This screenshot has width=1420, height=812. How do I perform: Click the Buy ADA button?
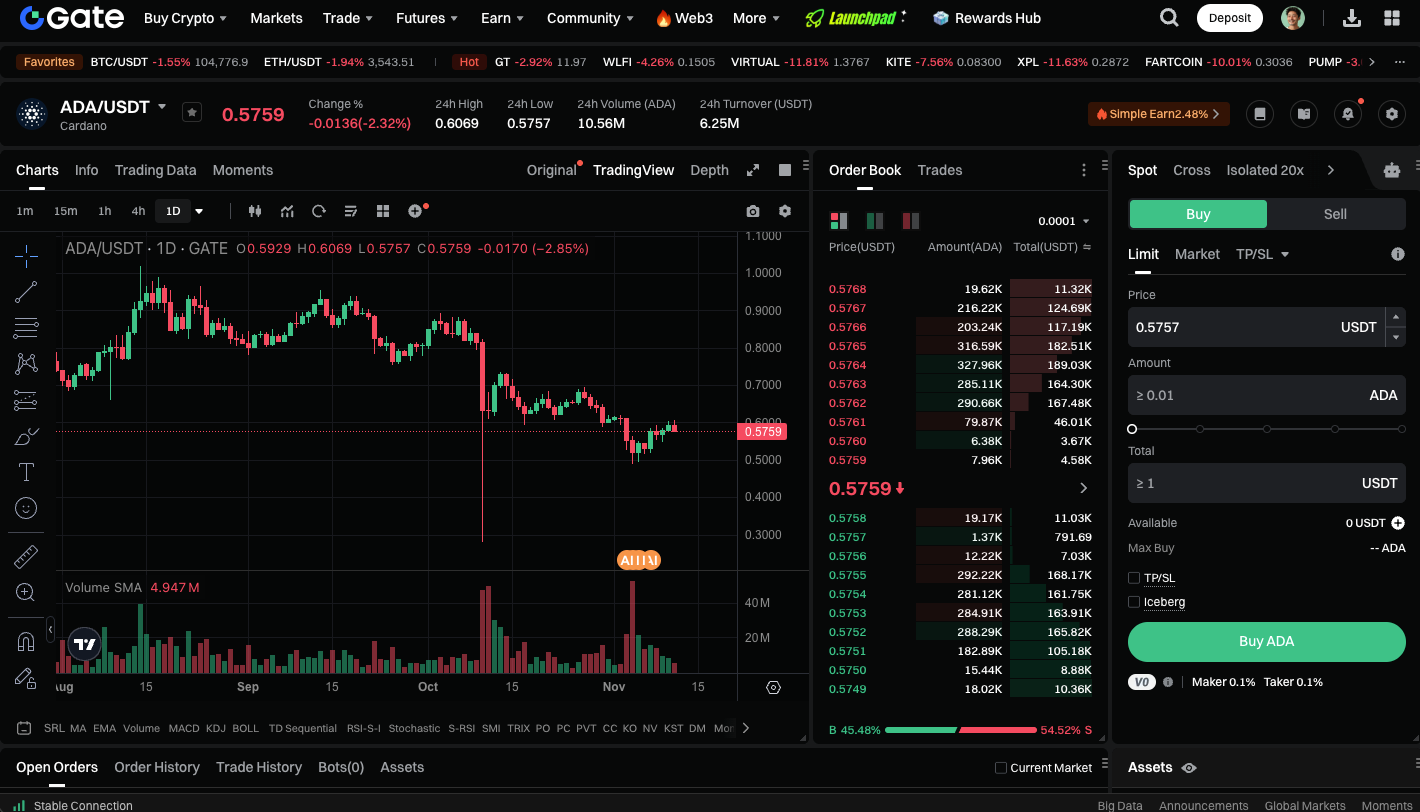pos(1267,642)
